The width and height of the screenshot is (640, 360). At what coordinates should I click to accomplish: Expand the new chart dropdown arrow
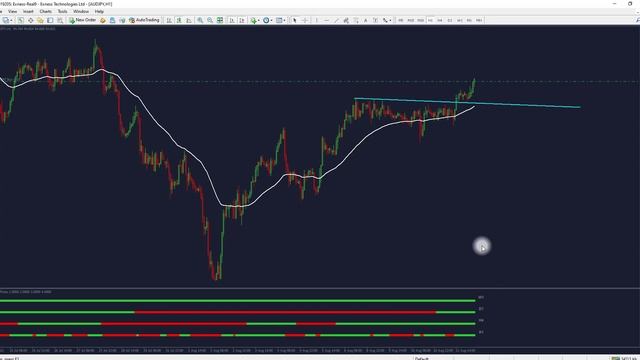pyautogui.click(x=11, y=20)
